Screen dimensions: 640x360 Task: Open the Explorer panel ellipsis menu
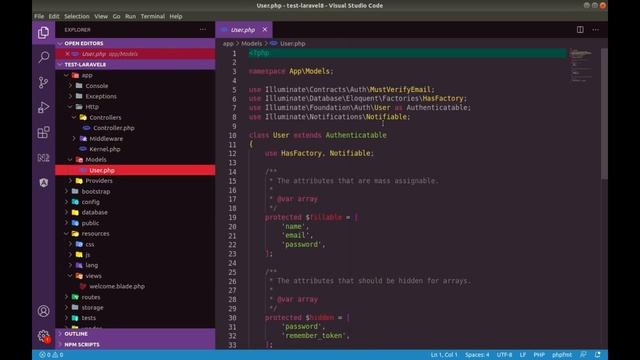click(203, 30)
